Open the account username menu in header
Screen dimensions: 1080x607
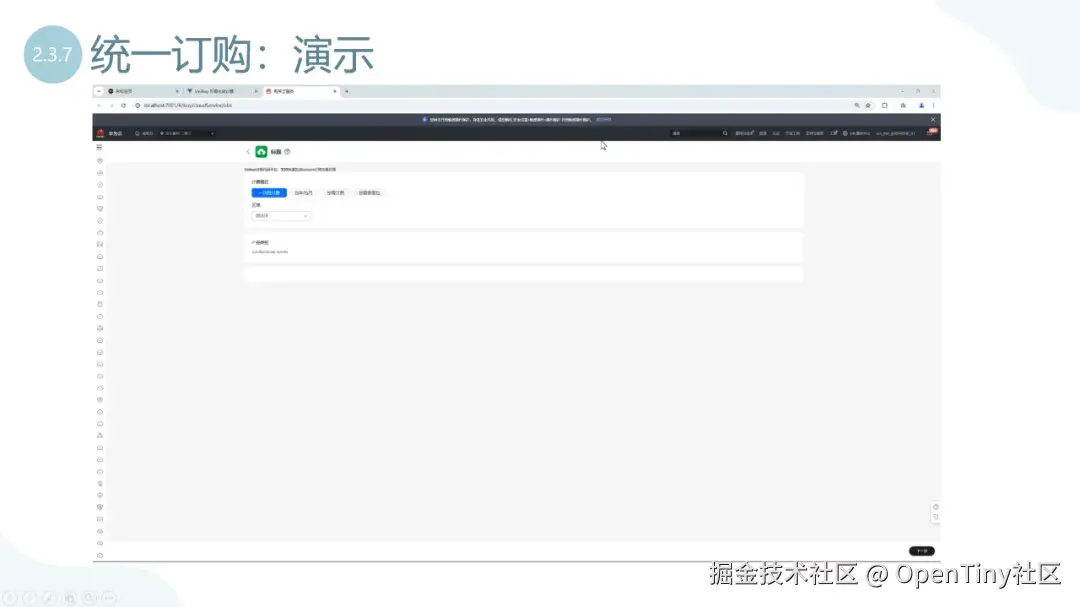coord(895,133)
